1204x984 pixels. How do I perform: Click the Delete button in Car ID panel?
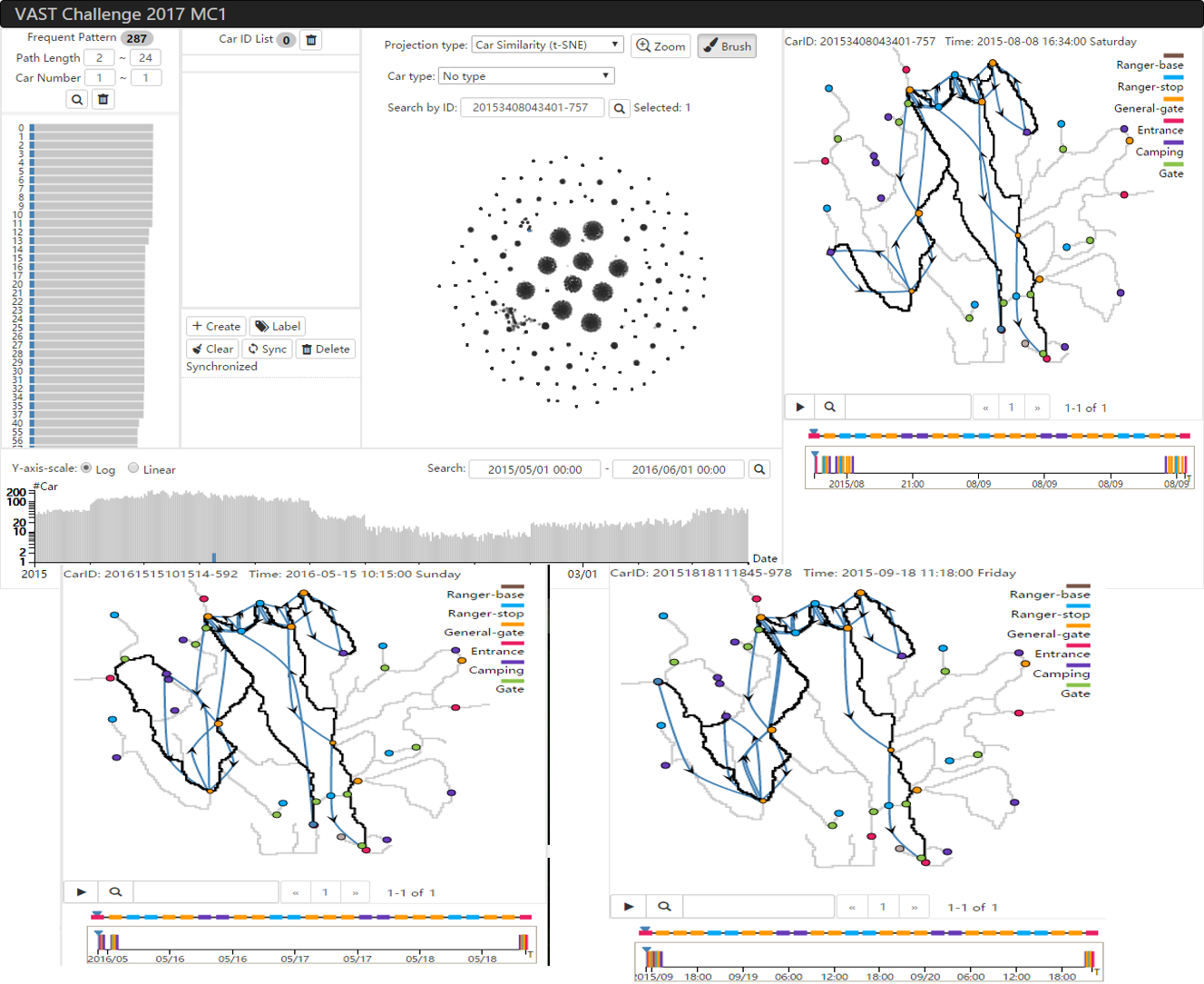tap(326, 349)
